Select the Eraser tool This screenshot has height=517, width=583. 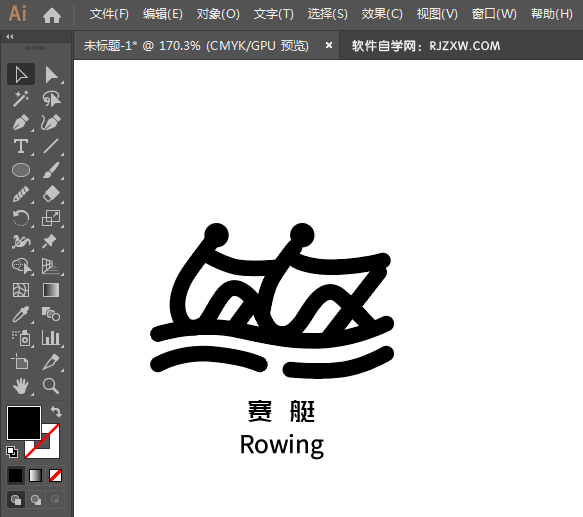(51, 194)
